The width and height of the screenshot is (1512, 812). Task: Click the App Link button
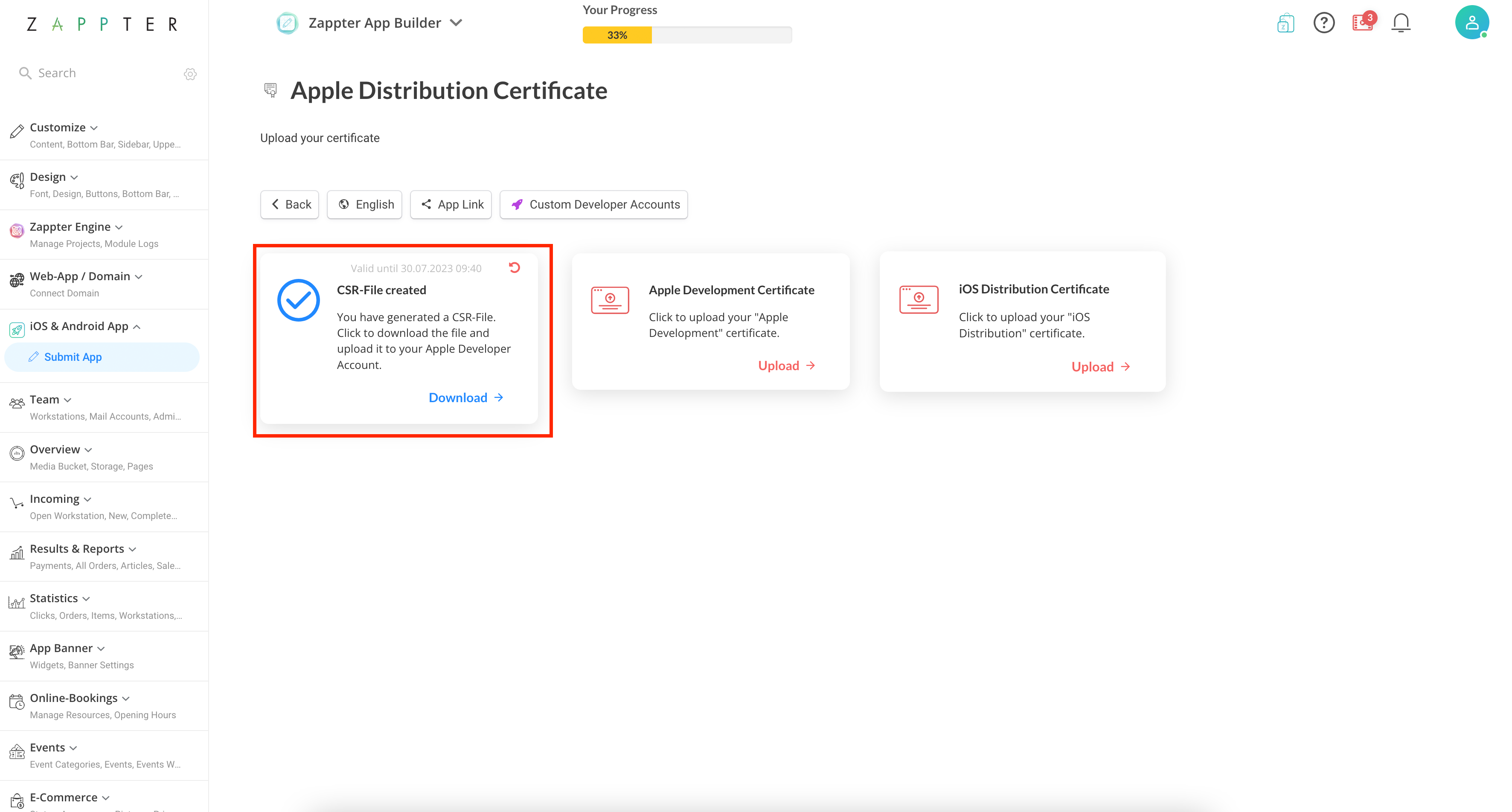(x=451, y=204)
